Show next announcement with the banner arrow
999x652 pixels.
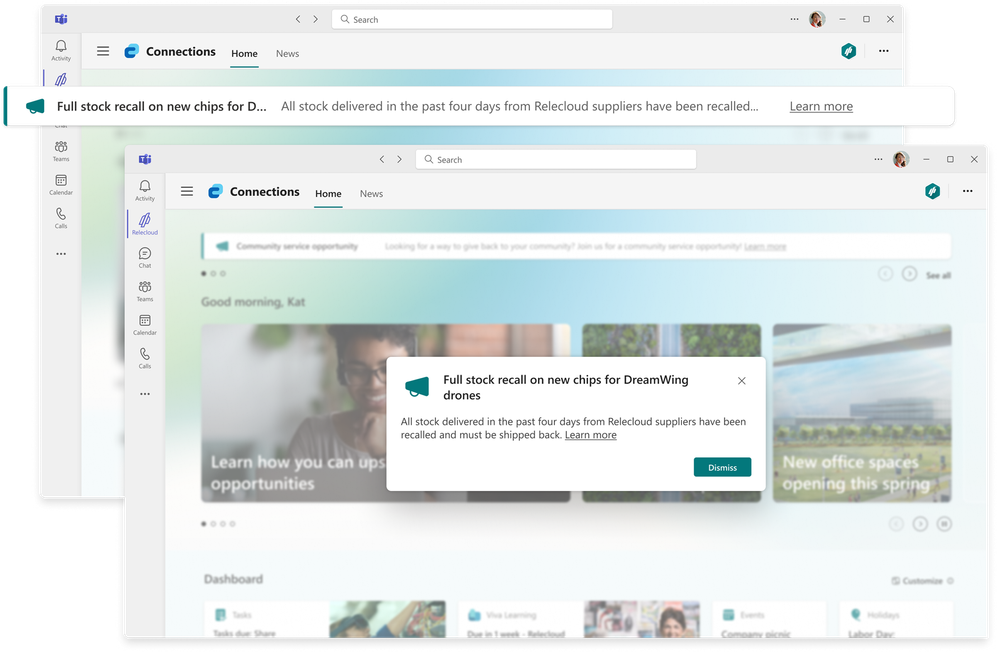[x=910, y=274]
